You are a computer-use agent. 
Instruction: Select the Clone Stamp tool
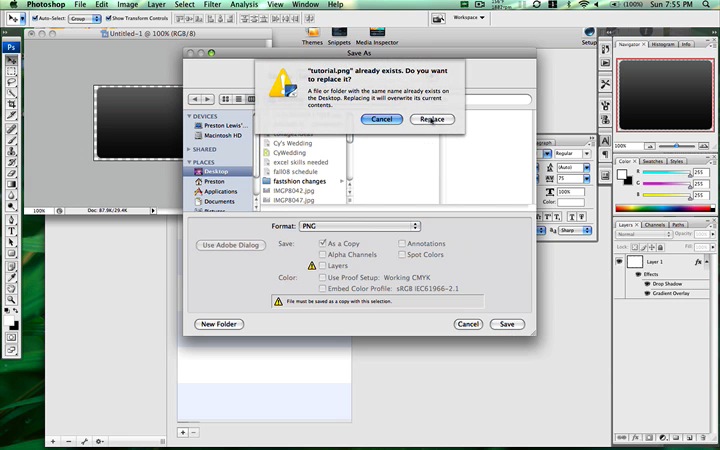point(11,151)
